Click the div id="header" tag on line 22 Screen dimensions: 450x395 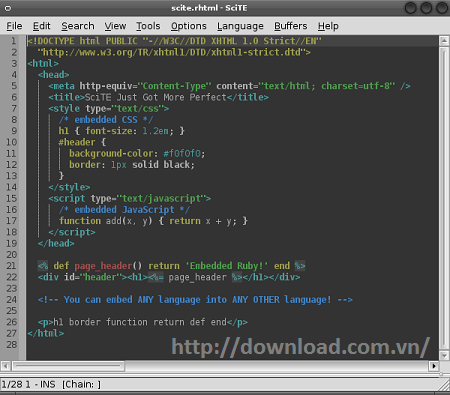coord(82,277)
